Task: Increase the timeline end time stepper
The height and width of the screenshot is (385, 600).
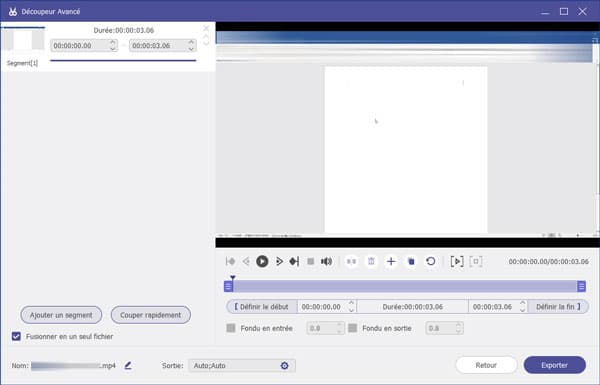Action: tap(522, 303)
